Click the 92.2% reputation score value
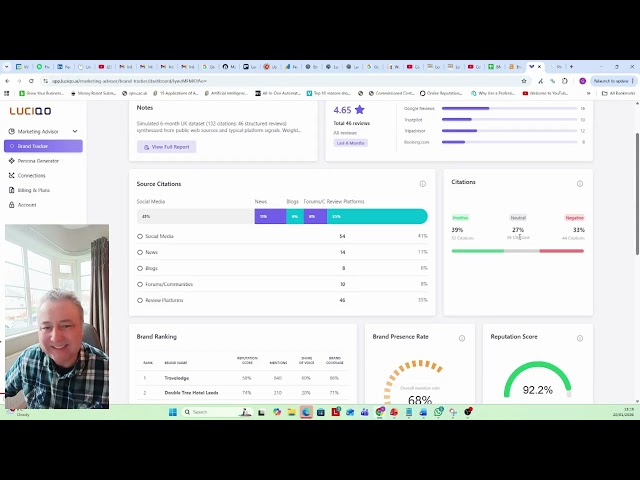This screenshot has height=480, width=640. pyautogui.click(x=538, y=390)
